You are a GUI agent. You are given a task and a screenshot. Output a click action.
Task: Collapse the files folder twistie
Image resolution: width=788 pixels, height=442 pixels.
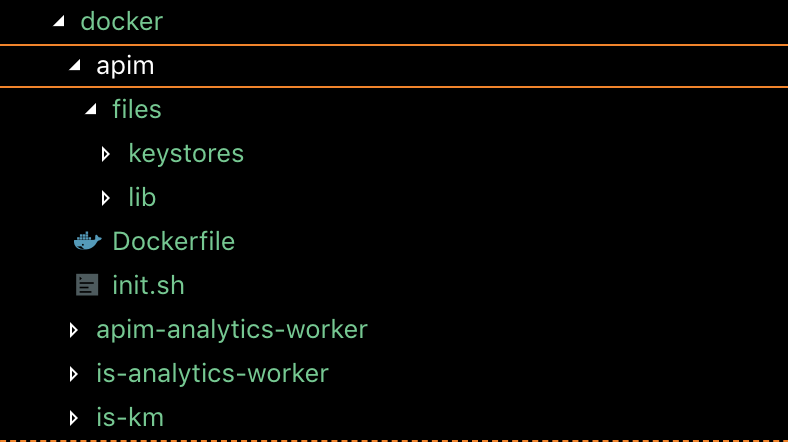(91, 109)
